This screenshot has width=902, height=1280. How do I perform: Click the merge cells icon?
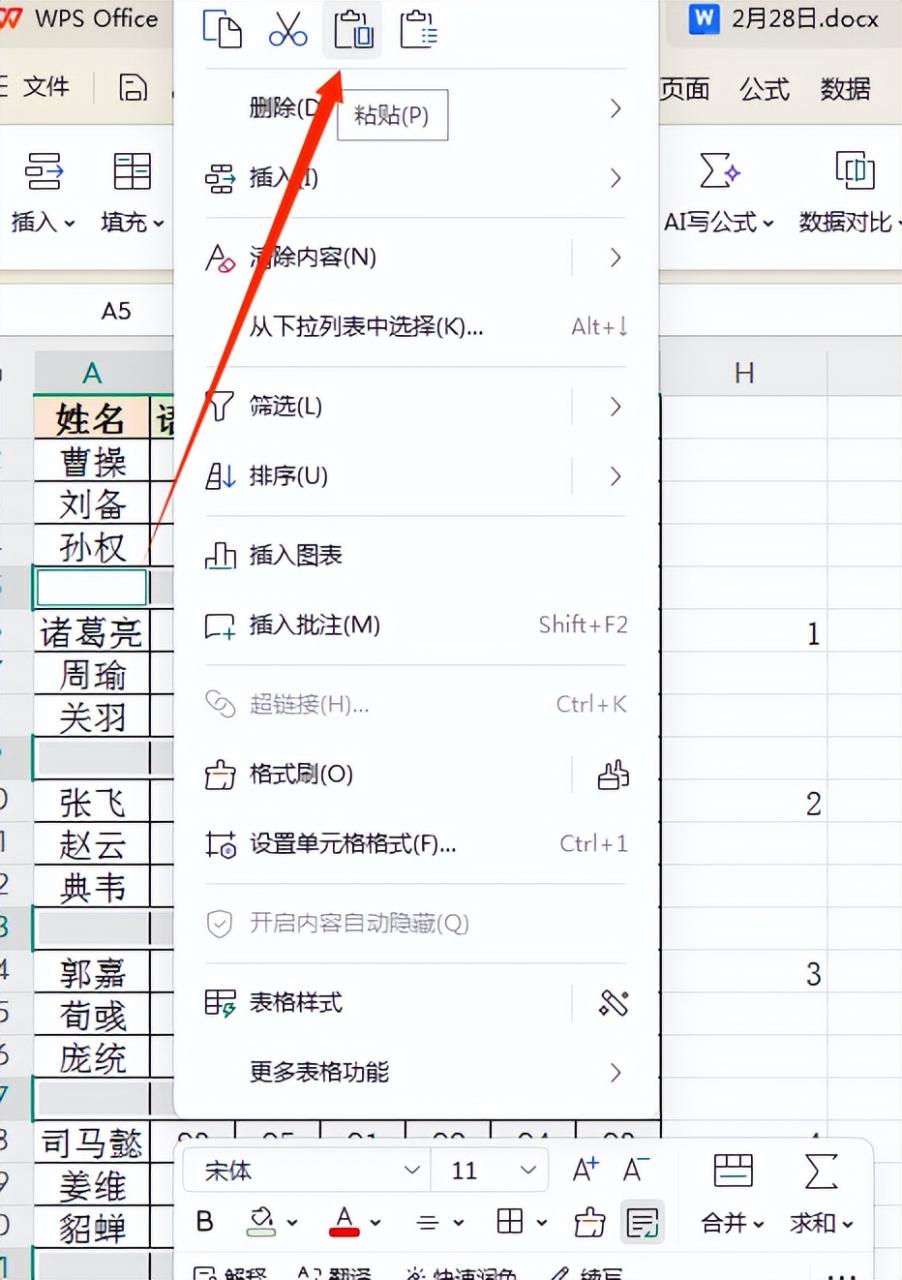pos(733,1170)
